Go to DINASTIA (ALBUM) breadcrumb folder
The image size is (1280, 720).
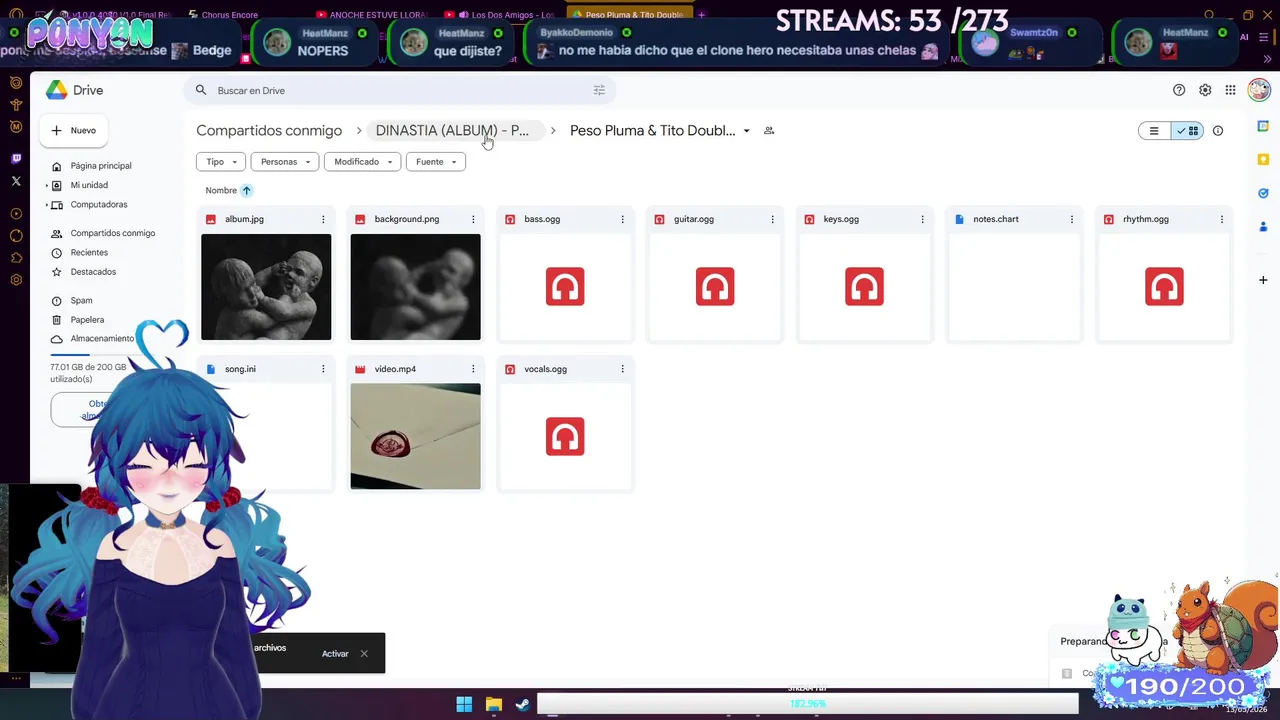452,131
